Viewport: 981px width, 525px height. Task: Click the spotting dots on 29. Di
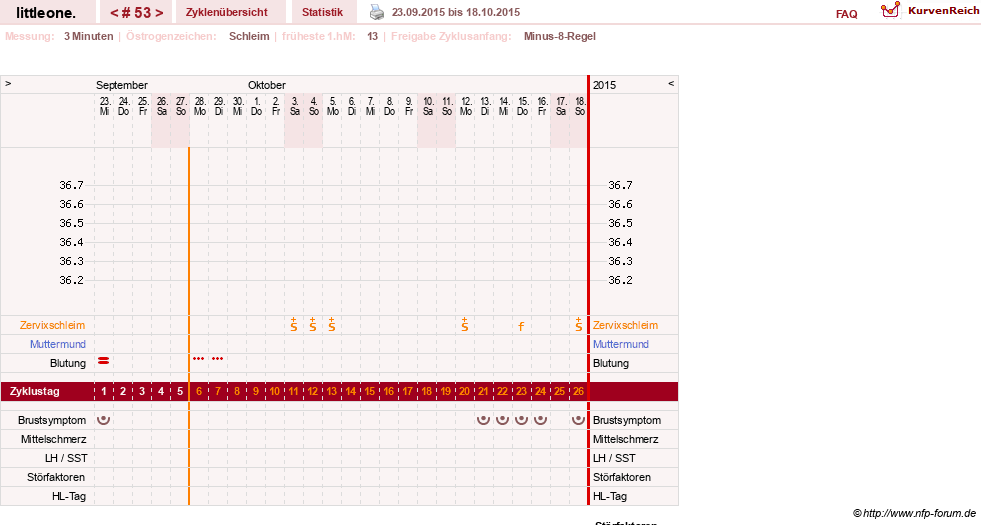(x=218, y=359)
